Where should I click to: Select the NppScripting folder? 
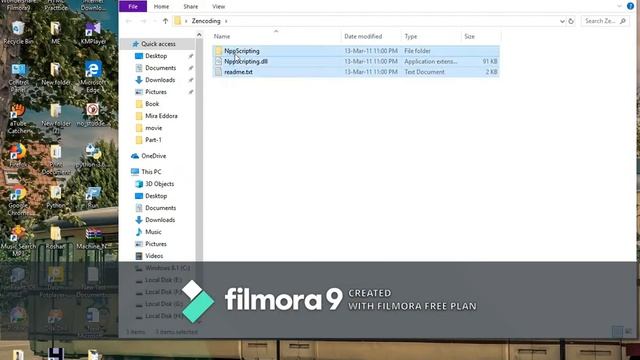tap(356, 51)
